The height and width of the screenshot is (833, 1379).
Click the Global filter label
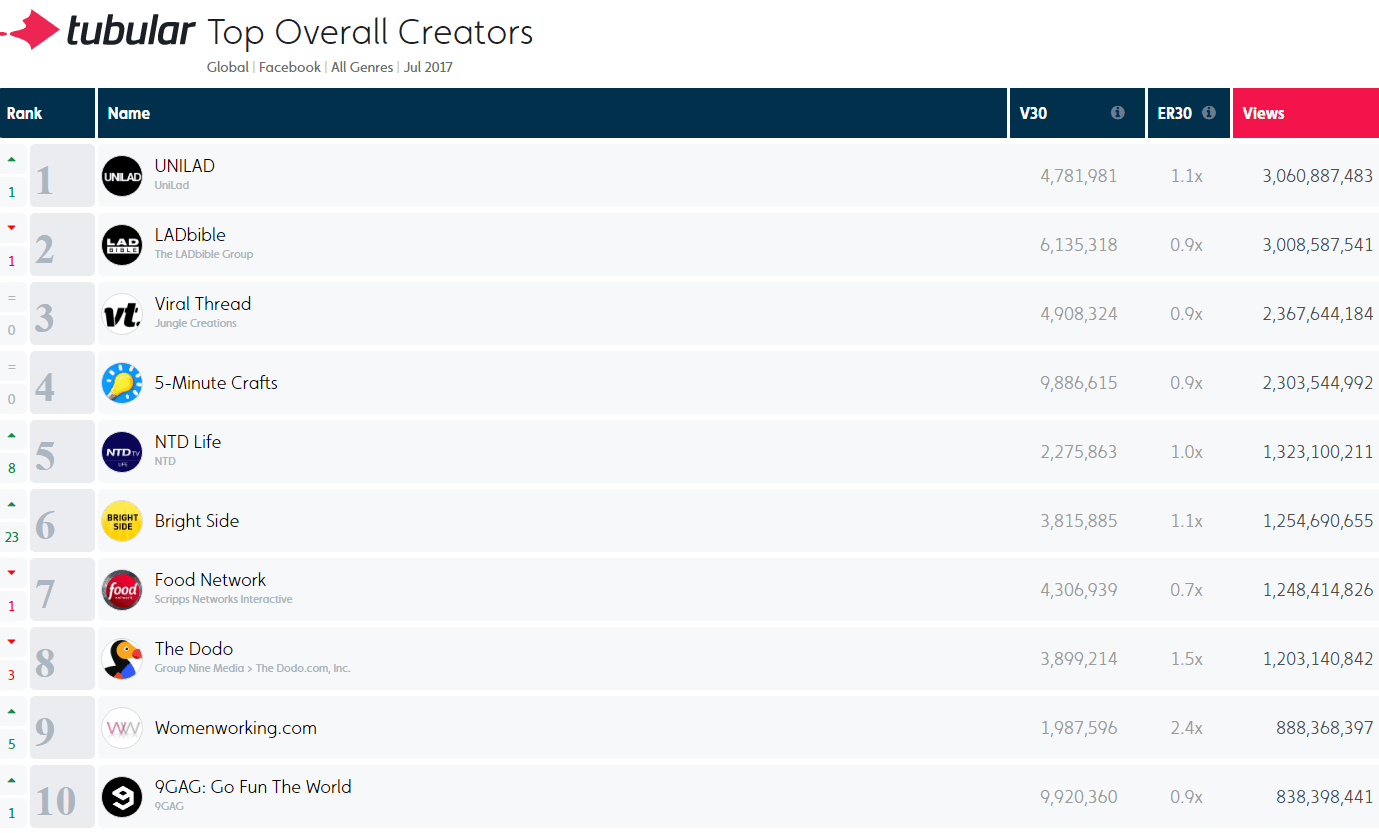pos(228,67)
